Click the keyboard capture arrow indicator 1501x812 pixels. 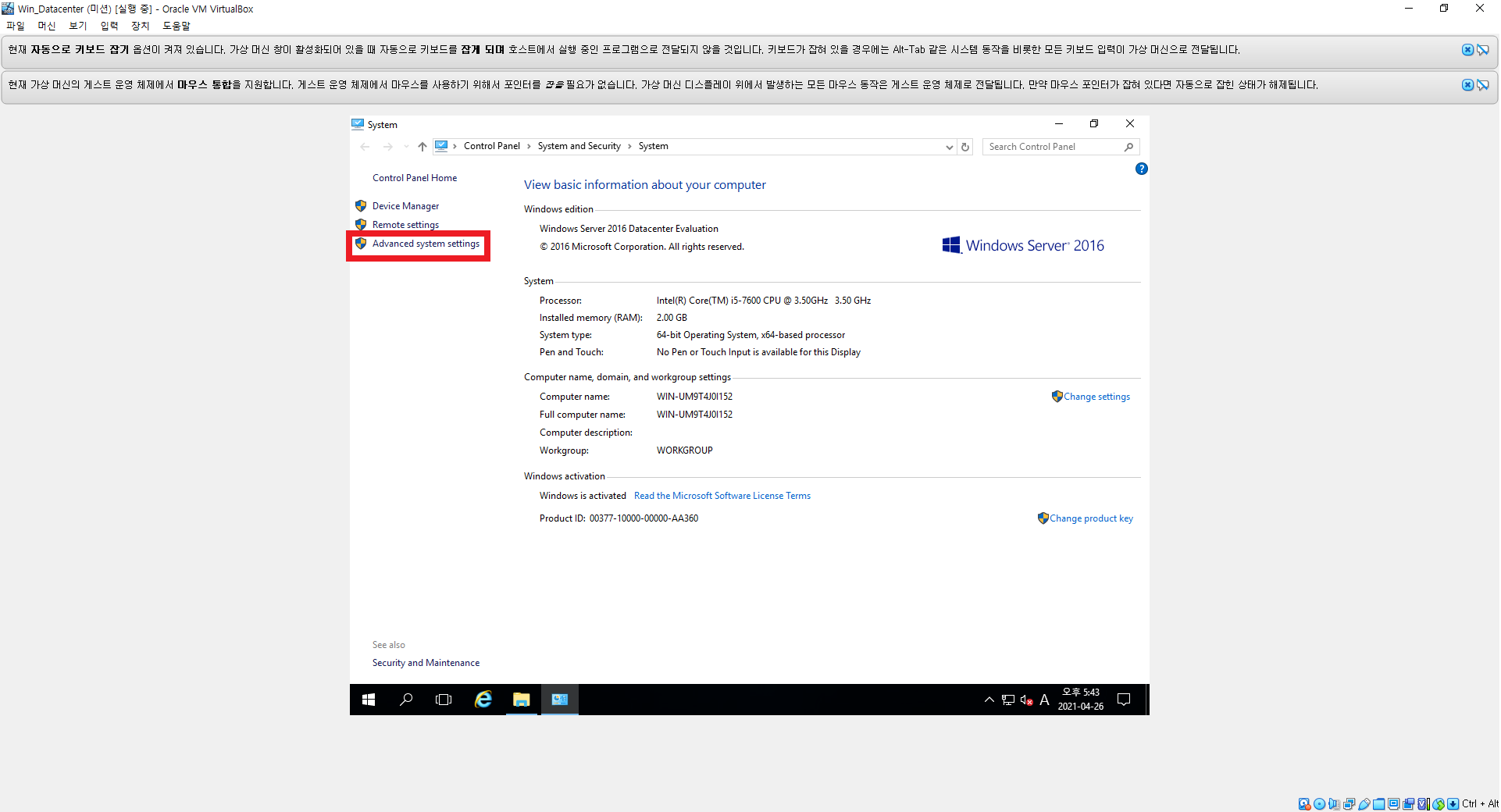[x=1453, y=803]
